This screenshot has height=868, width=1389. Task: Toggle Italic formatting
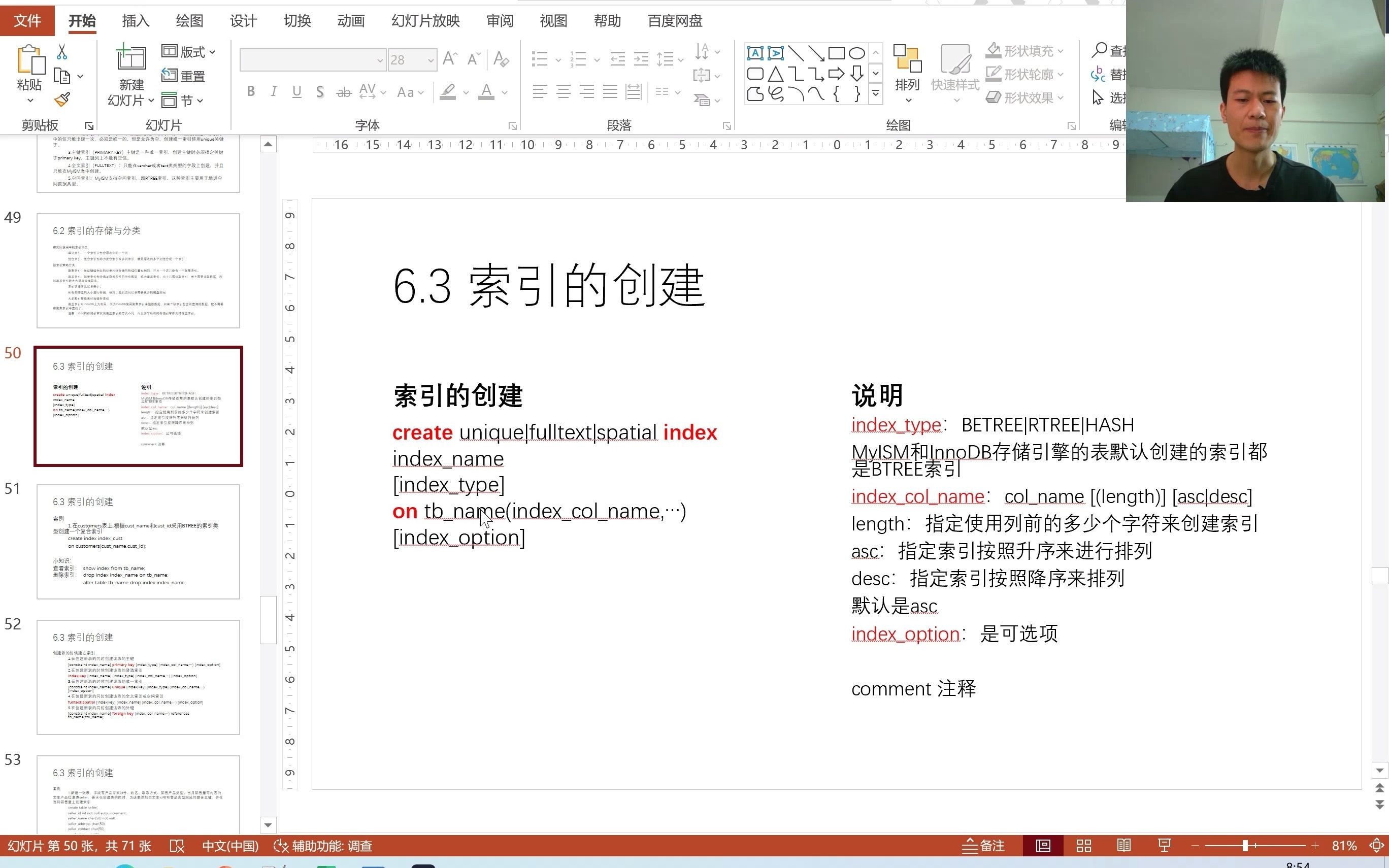(274, 91)
